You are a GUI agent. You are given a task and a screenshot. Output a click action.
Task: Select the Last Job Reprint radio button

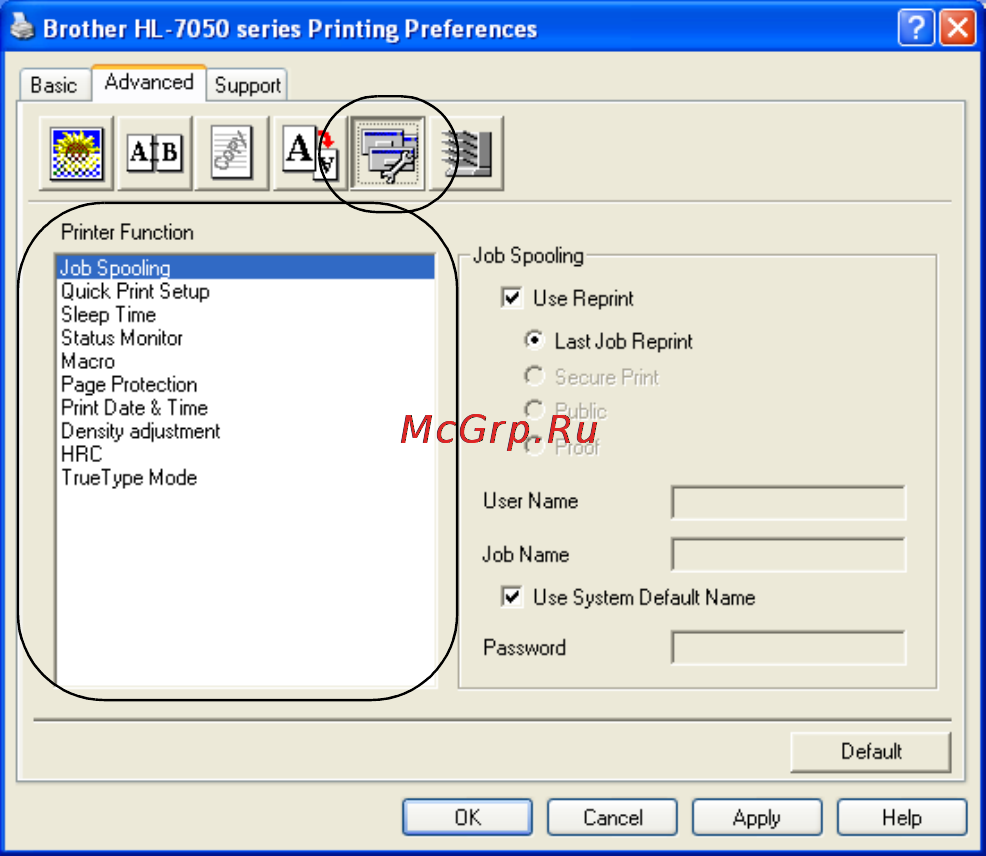[x=535, y=340]
